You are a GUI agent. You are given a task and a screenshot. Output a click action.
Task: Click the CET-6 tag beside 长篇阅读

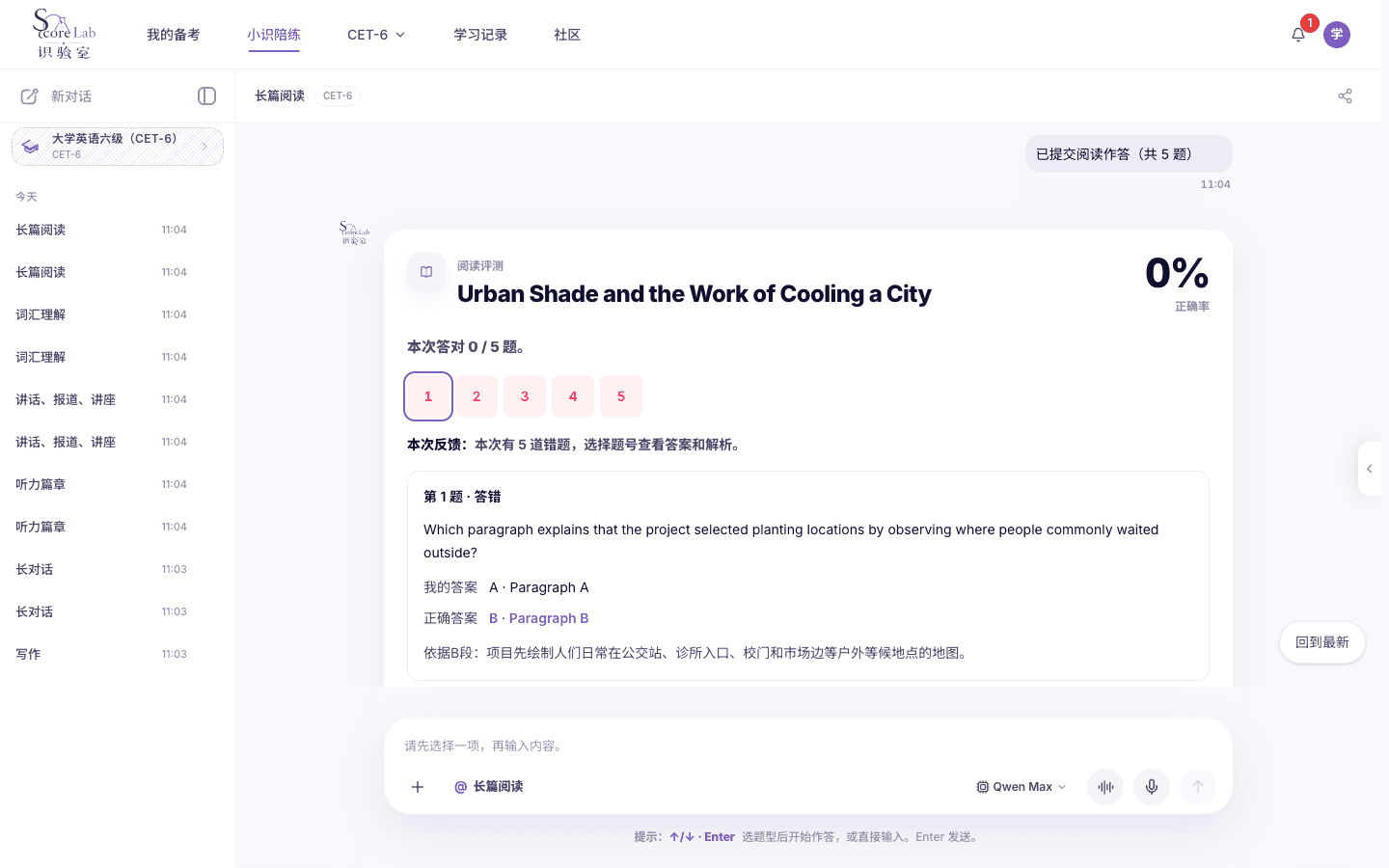coord(338,95)
